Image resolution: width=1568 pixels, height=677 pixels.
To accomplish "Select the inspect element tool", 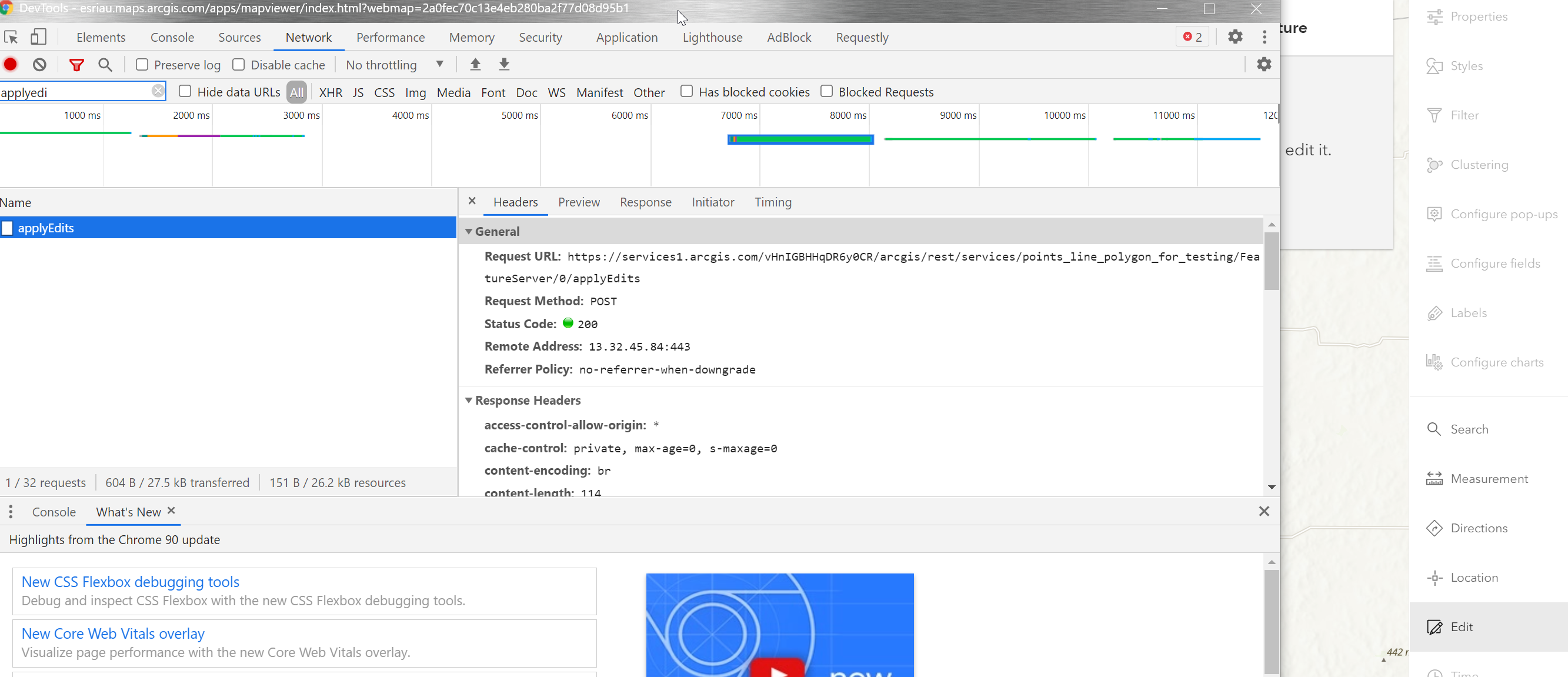I will 10,36.
